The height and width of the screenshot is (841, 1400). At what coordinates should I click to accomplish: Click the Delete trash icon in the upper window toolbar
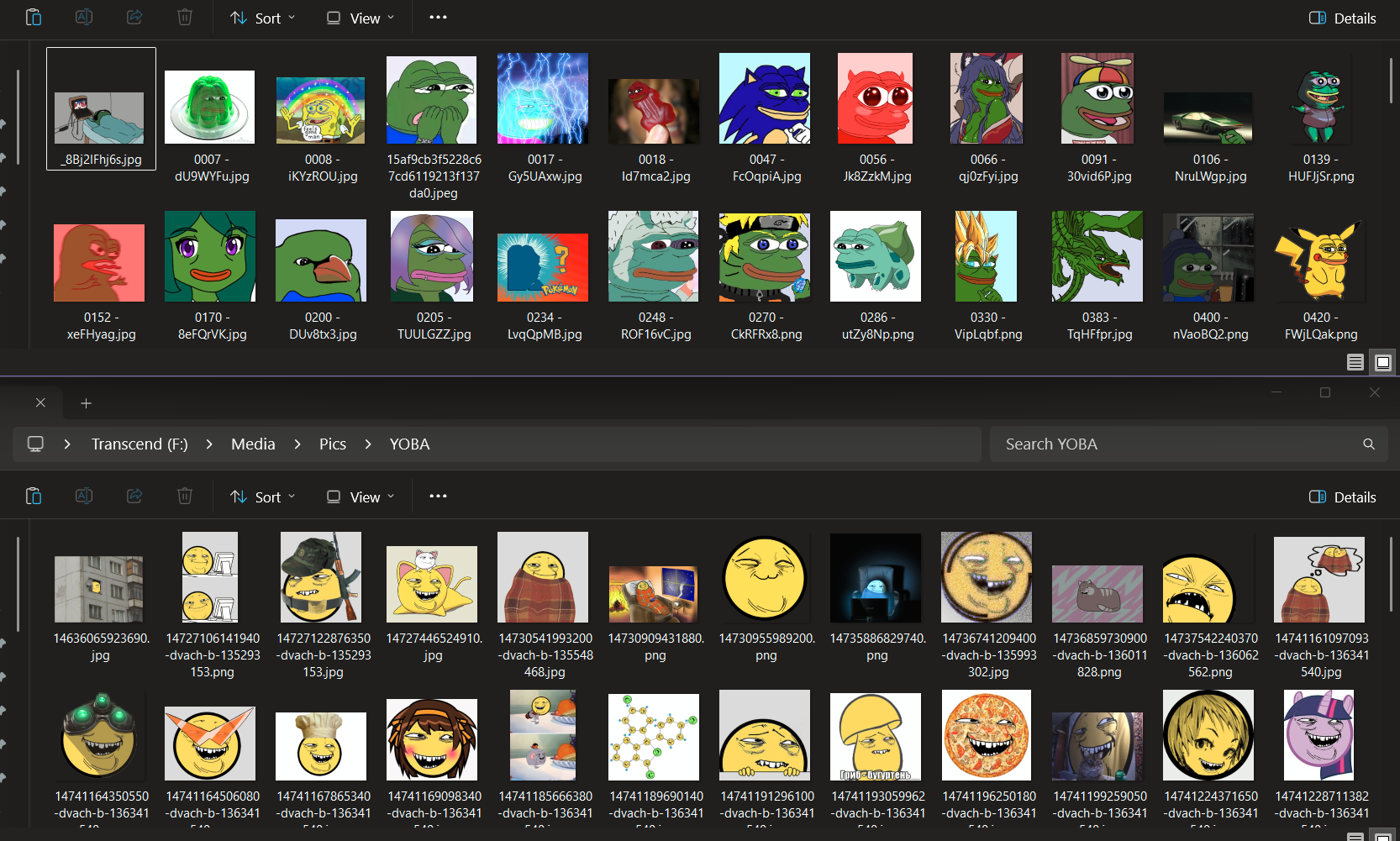[185, 17]
